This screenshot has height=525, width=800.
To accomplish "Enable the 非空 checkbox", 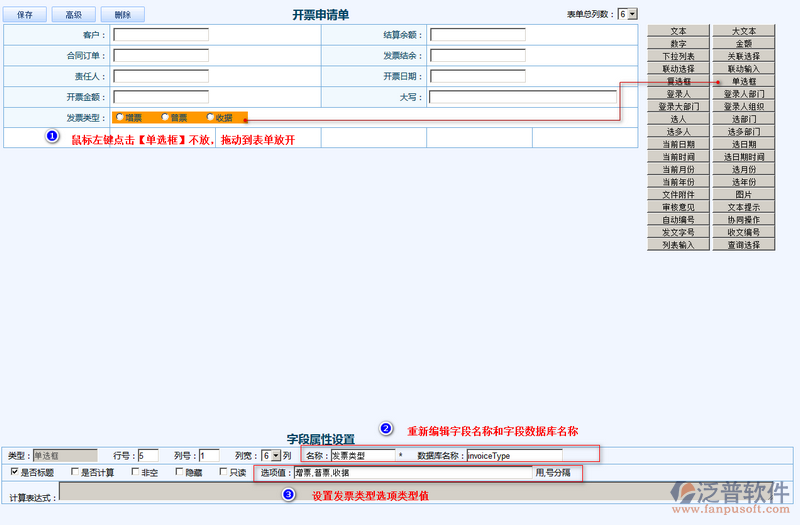I will [135, 472].
